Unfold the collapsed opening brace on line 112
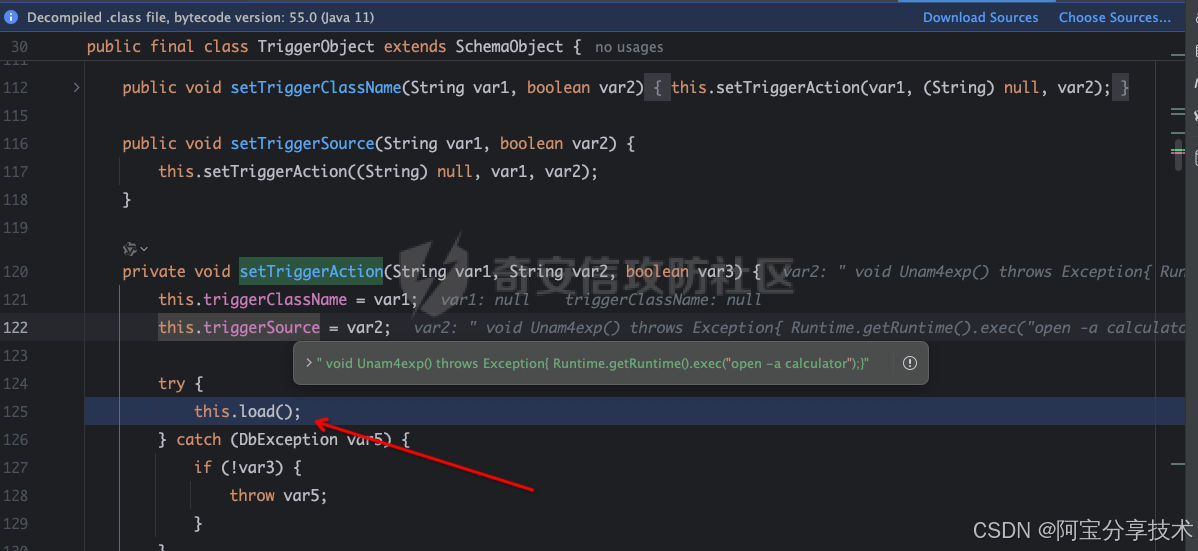The height and width of the screenshot is (551, 1198). click(657, 88)
